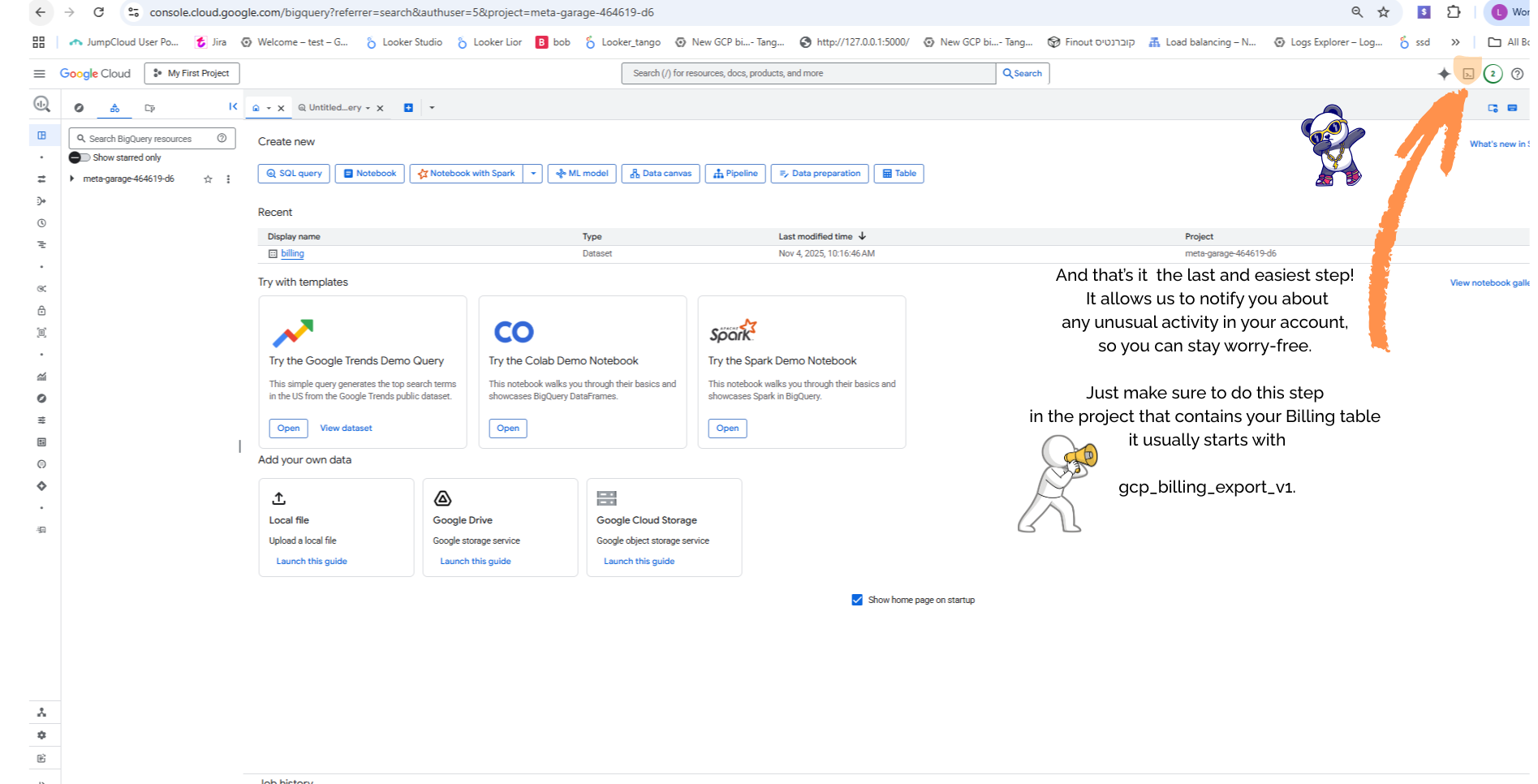
Task: Switch to the Untitled query tab
Action: 333,106
